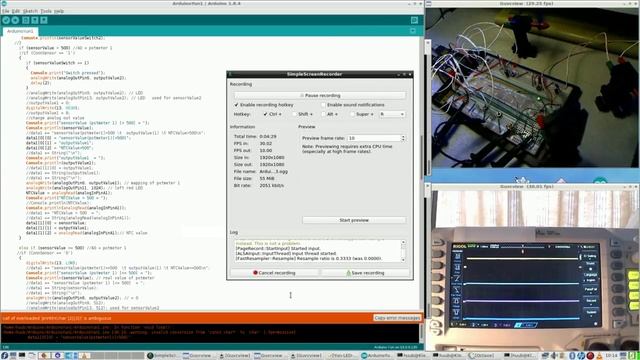The width and height of the screenshot is (640, 360).
Task: Select the ArduinoYun1 sketch tab
Action: click(20, 31)
